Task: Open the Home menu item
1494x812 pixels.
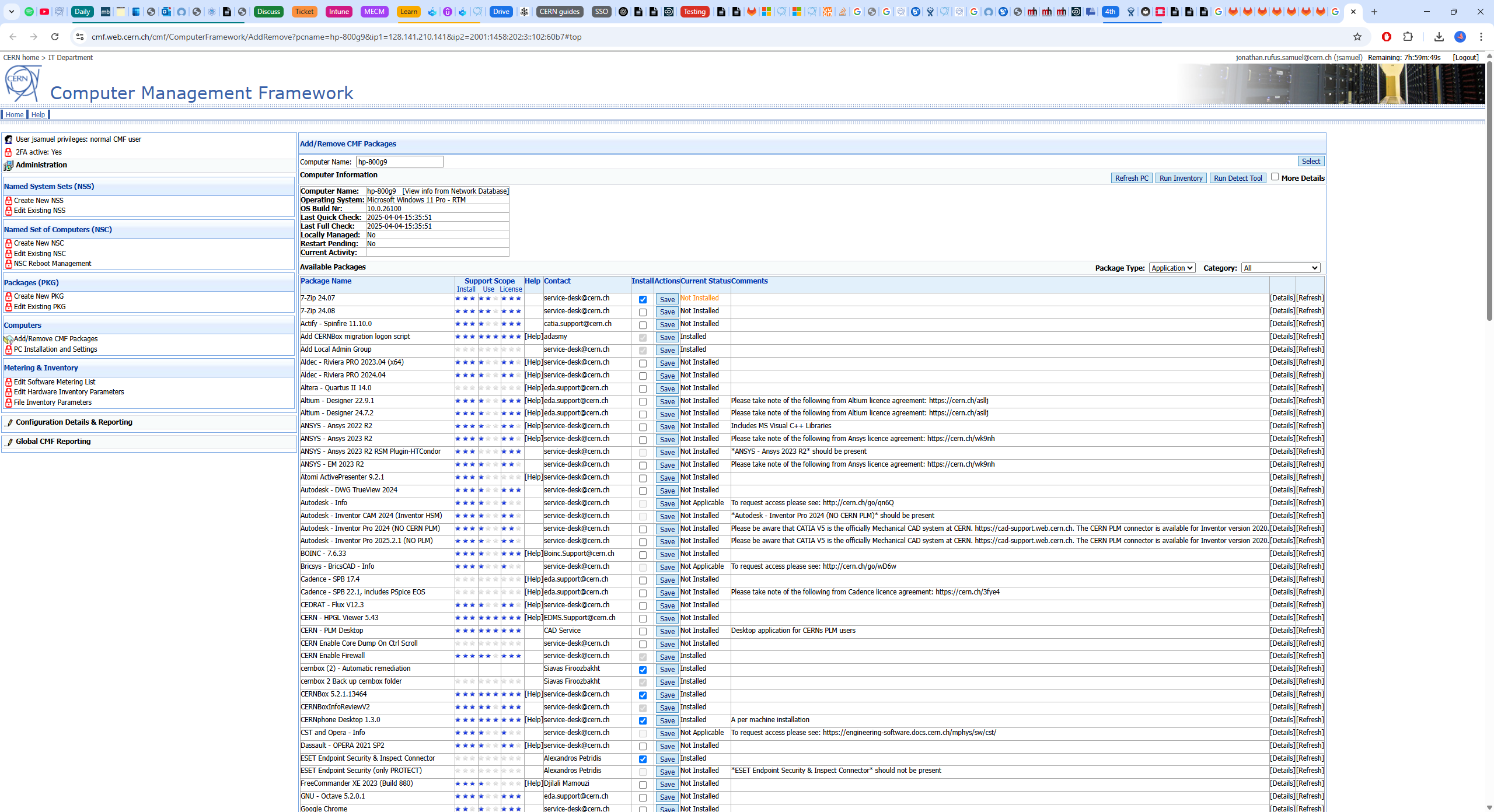Action: coord(15,114)
